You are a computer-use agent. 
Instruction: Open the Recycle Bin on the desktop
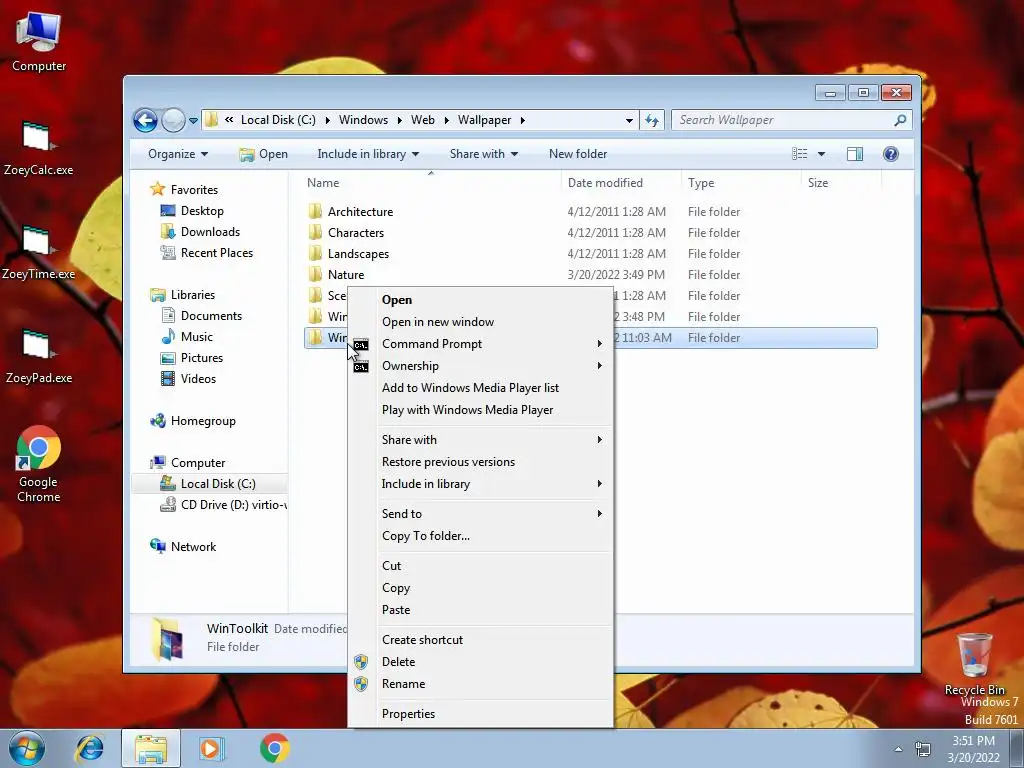[x=974, y=663]
